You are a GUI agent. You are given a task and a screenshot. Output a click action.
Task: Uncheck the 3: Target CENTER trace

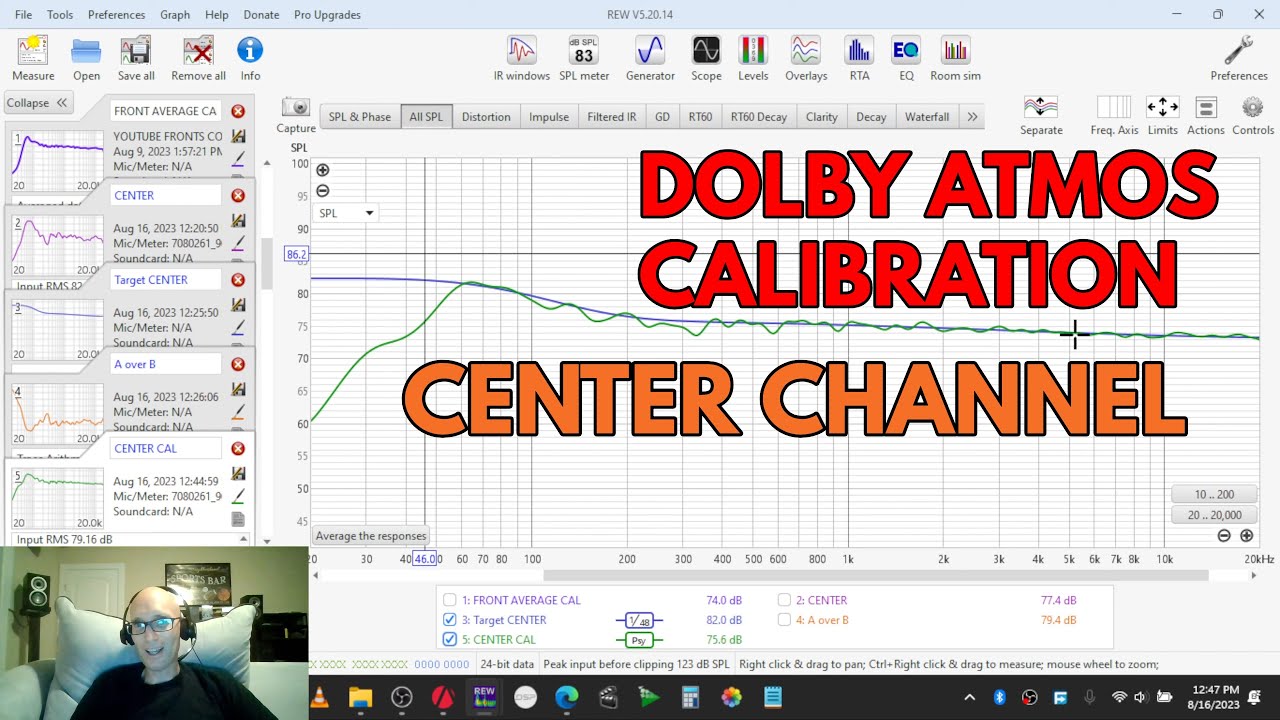pos(450,620)
